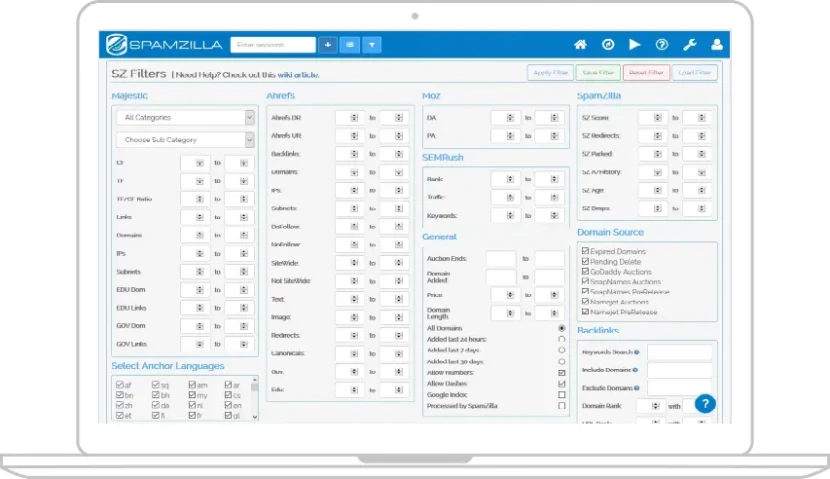This screenshot has height=479, width=830.
Task: Open the wrench settings icon
Action: tap(689, 45)
